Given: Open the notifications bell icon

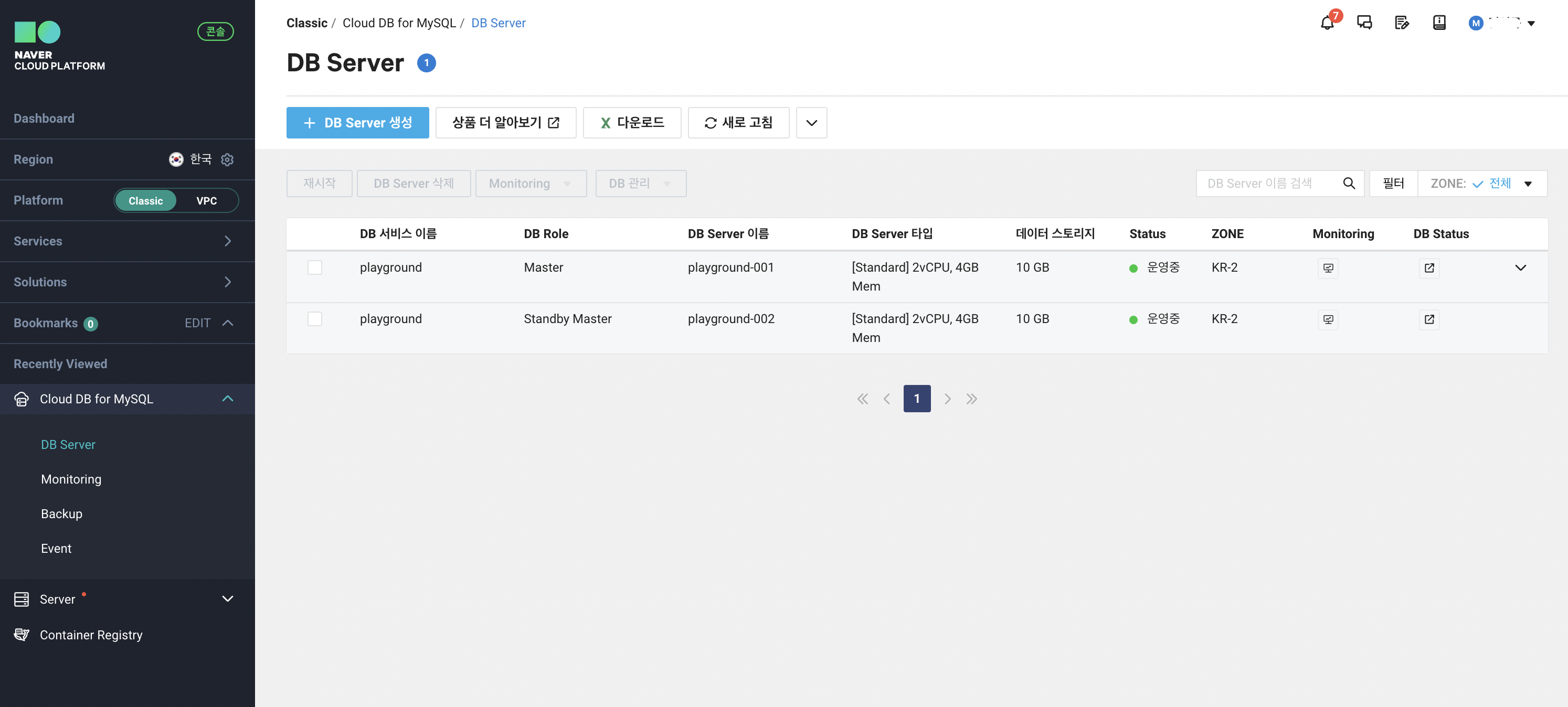Looking at the screenshot, I should click(x=1327, y=23).
